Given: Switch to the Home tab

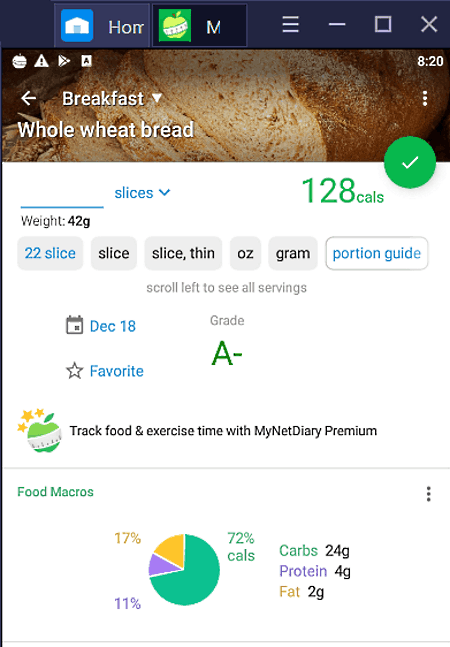Looking at the screenshot, I should [x=102, y=26].
